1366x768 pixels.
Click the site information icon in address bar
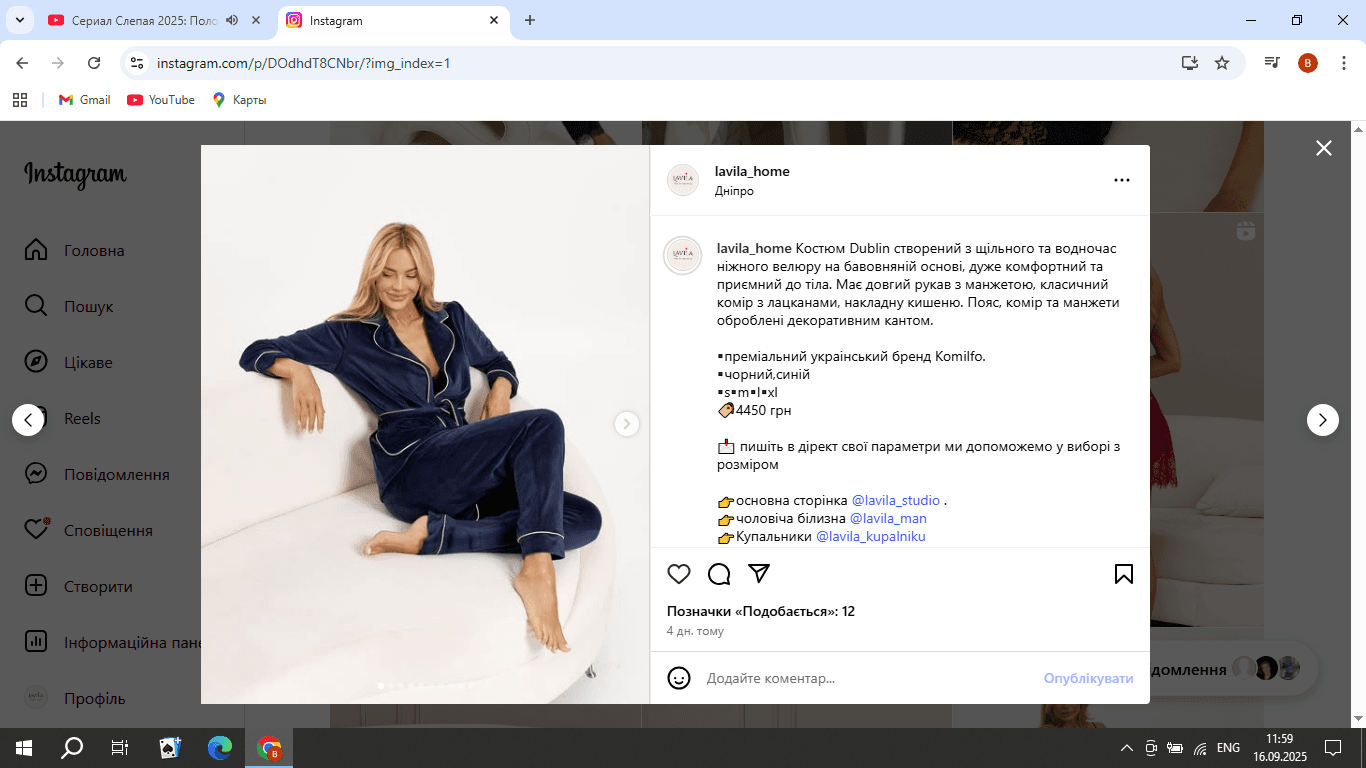pyautogui.click(x=138, y=63)
